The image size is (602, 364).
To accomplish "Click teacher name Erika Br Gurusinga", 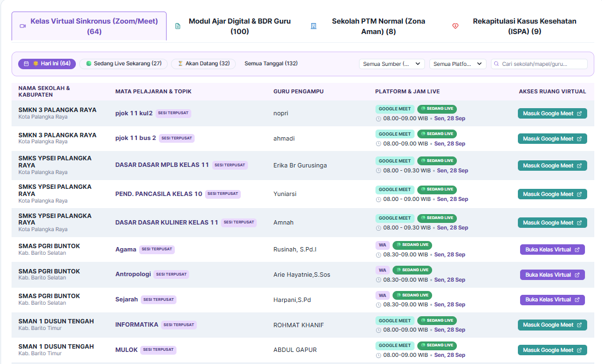I will 300,165.
